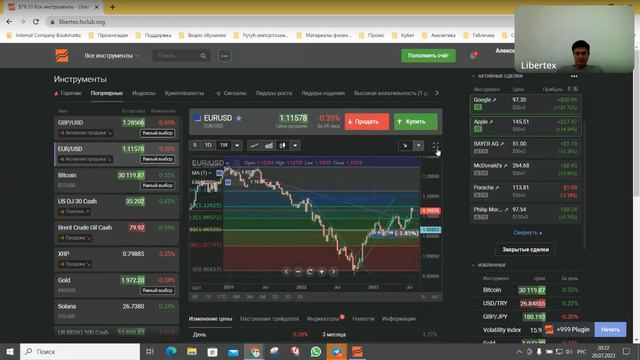
Task: Open Microsoft Edge from the taskbar
Action: (171, 351)
